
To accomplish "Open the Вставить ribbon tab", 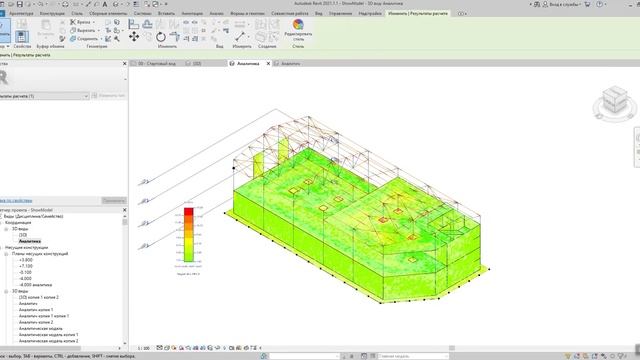I will (x=166, y=13).
